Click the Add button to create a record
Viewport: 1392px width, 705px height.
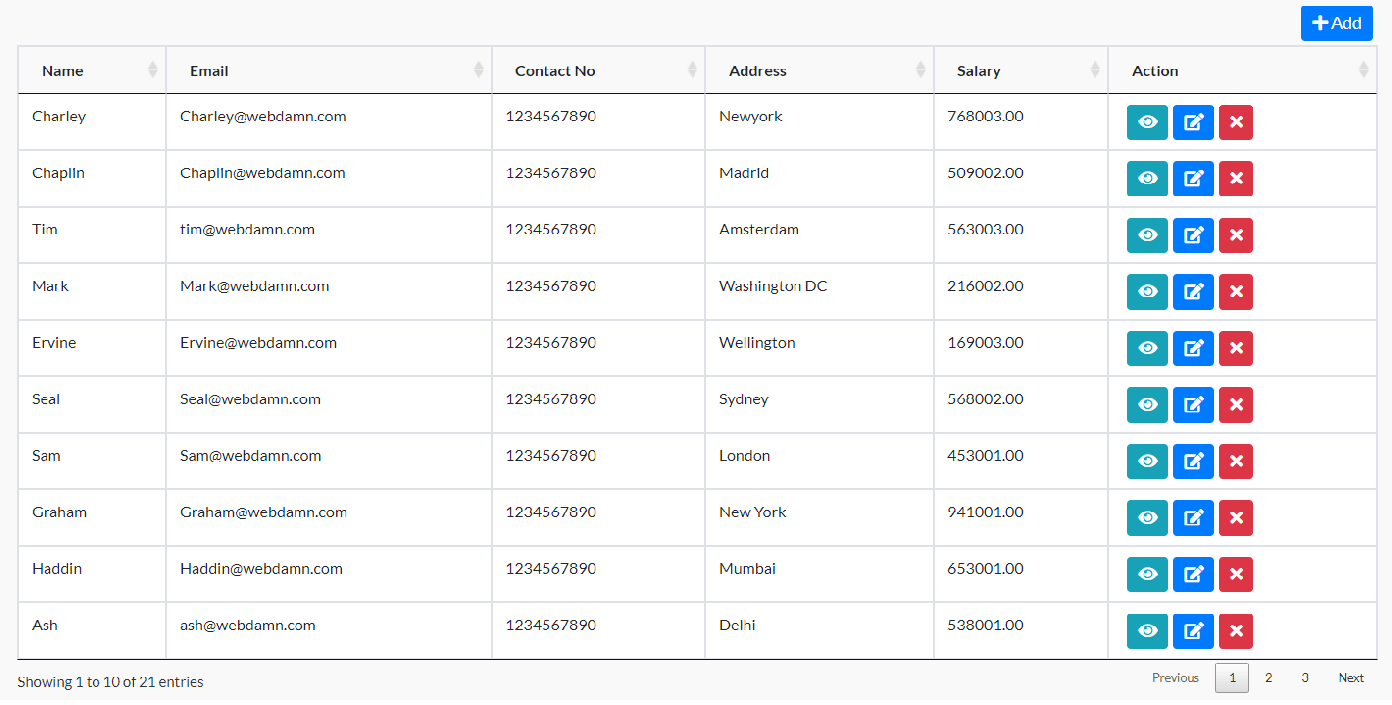(x=1336, y=22)
